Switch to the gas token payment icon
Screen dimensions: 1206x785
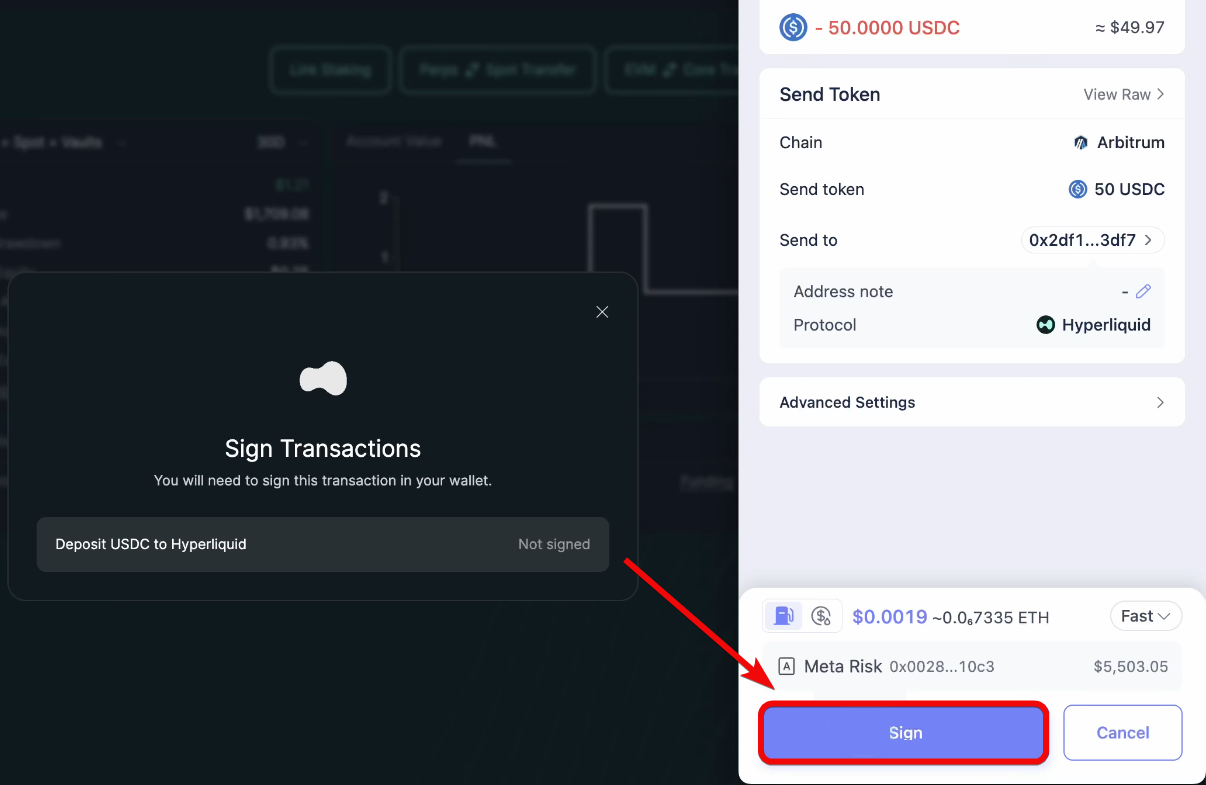822,616
